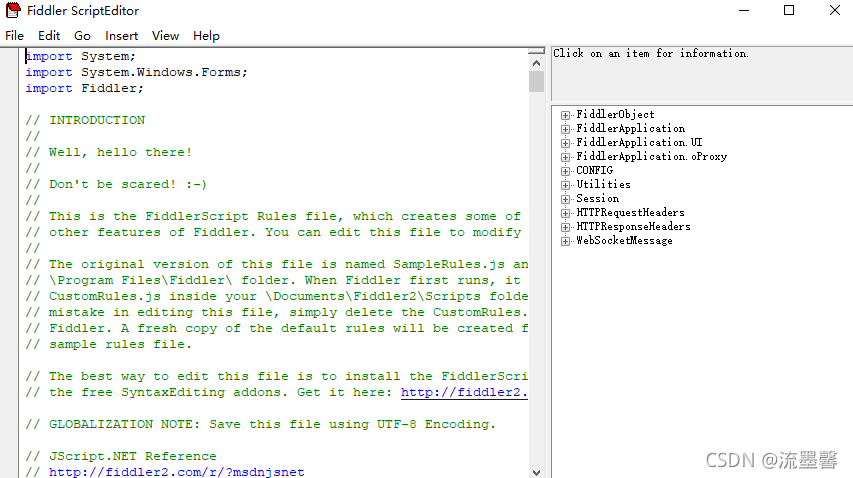Click the '// INTRODUCTION' comment line
The width and height of the screenshot is (853, 478).
85,120
